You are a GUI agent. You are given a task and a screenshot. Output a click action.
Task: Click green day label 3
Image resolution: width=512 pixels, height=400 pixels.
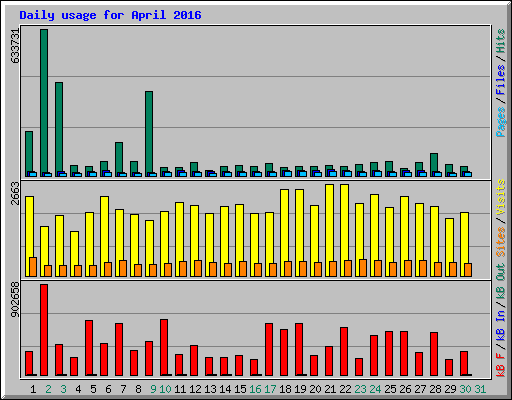[x=63, y=389]
